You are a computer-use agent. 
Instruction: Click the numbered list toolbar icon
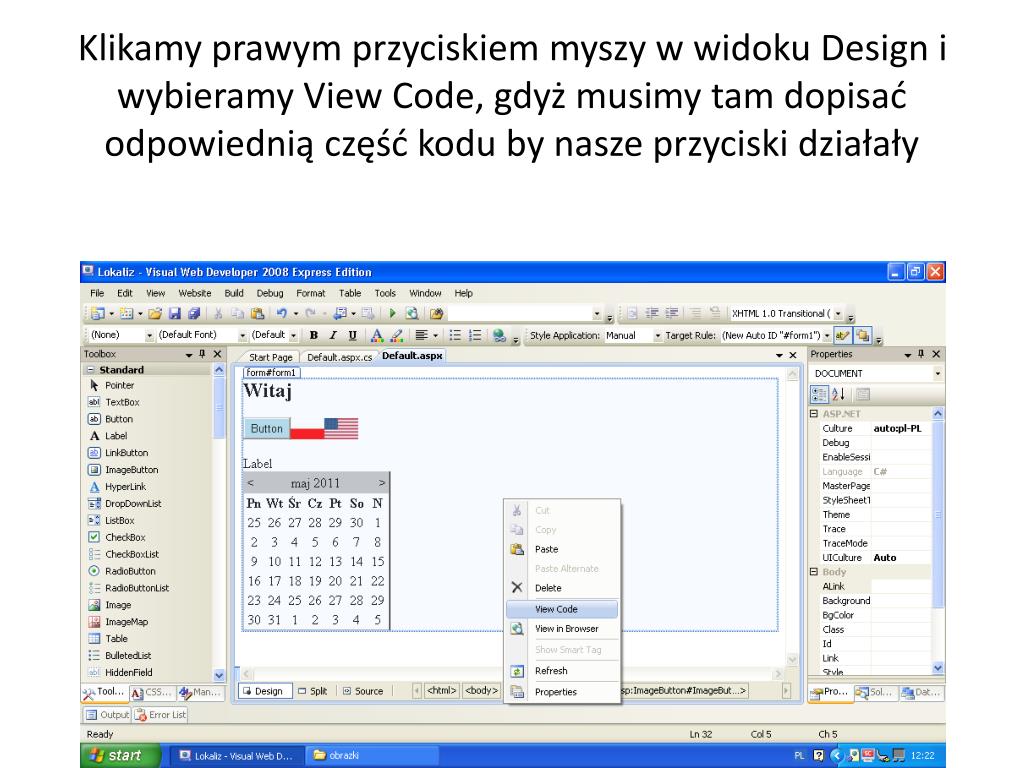(475, 335)
